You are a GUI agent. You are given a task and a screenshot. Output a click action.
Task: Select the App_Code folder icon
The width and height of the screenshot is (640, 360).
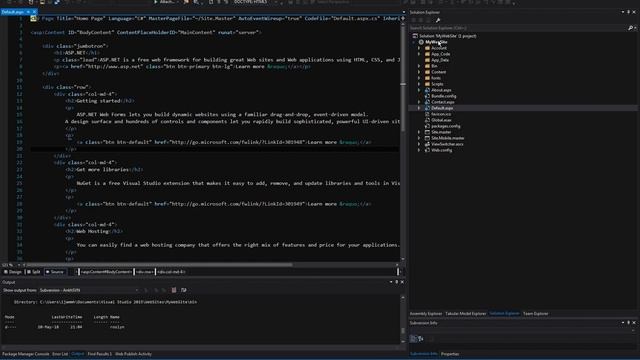427,54
